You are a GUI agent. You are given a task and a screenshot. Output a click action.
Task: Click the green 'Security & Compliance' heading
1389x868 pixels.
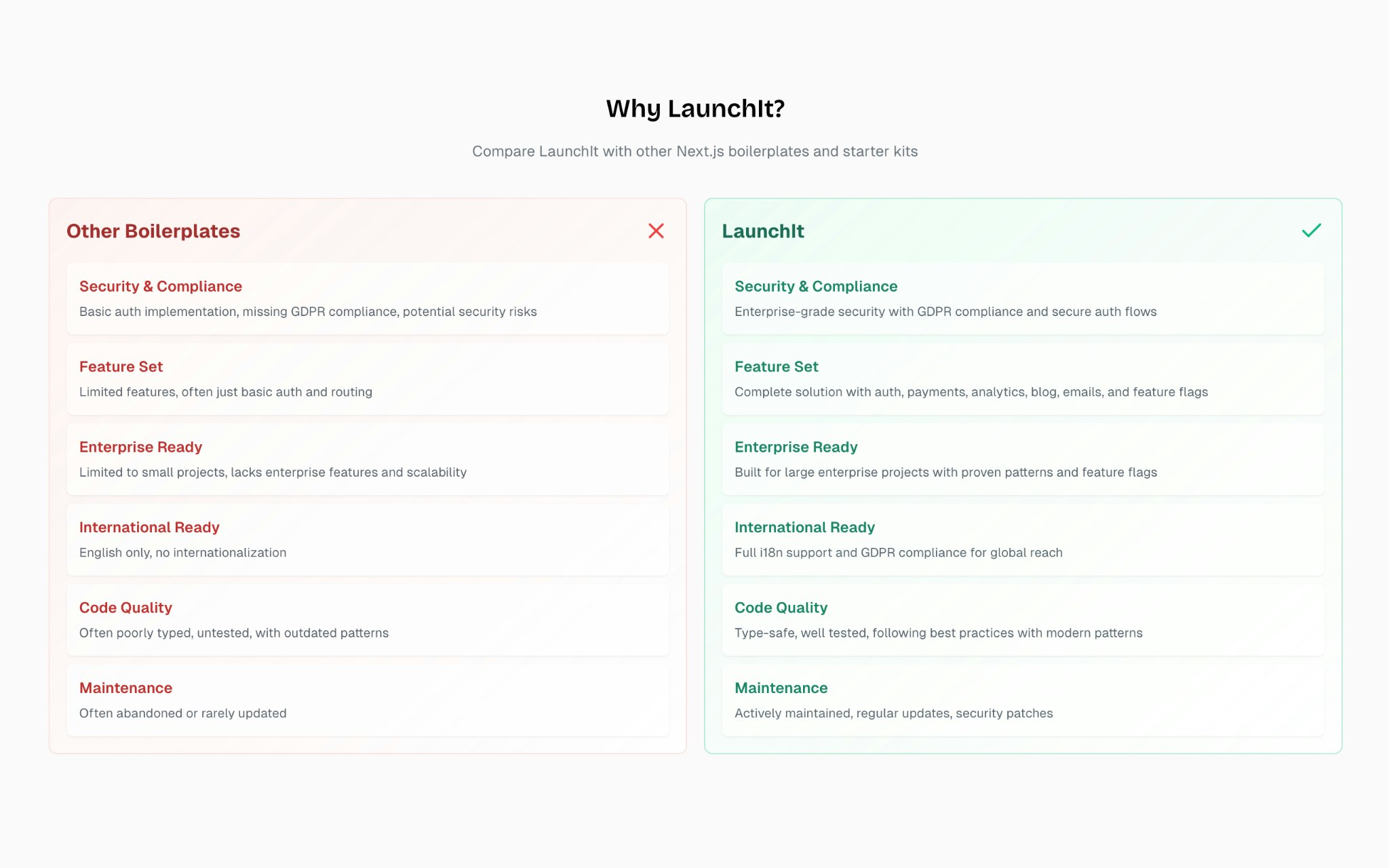coord(816,286)
